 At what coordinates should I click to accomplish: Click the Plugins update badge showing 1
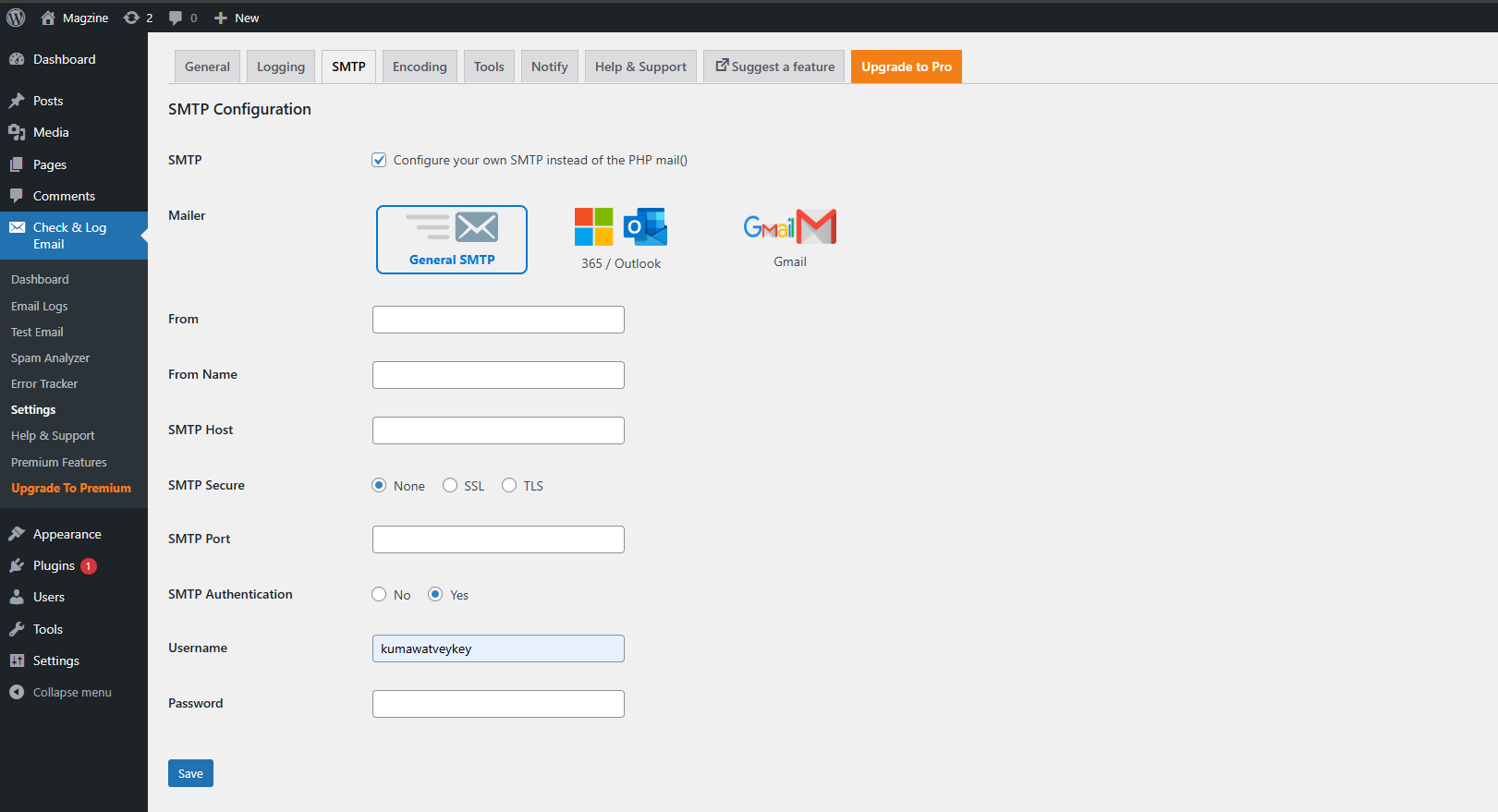[x=89, y=566]
